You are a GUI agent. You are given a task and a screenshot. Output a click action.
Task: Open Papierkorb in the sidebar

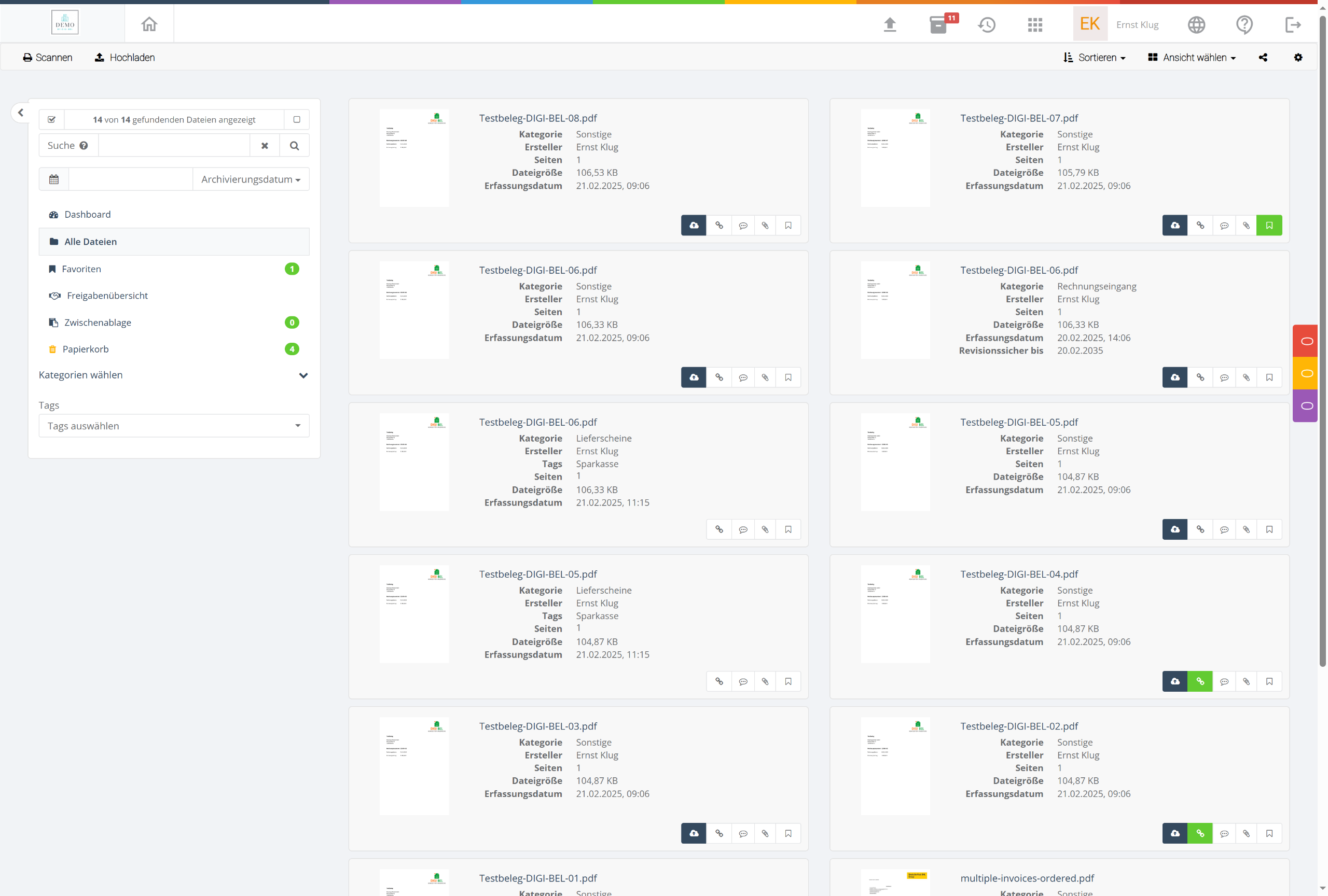pyautogui.click(x=85, y=349)
